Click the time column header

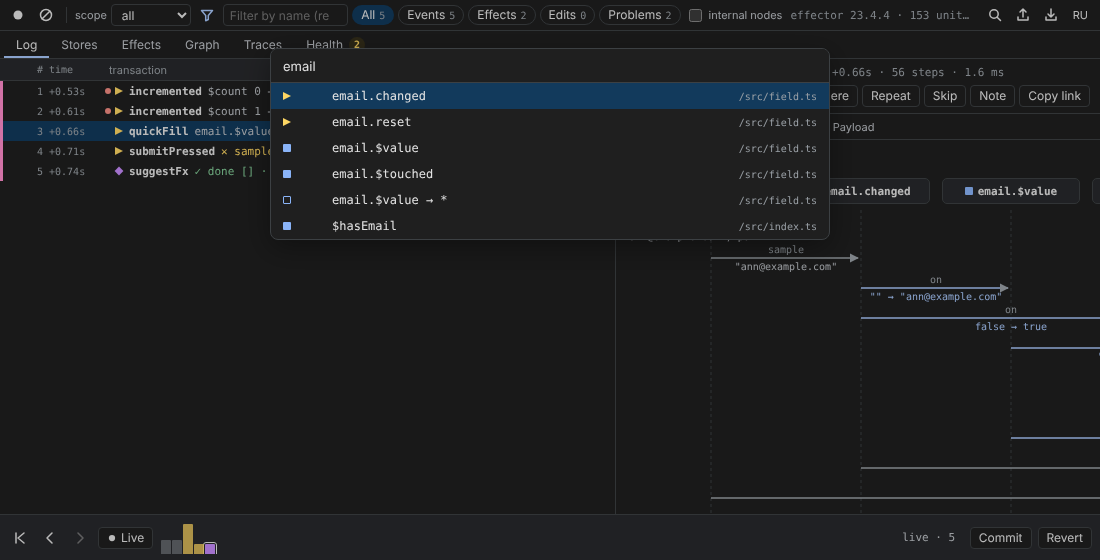coord(61,69)
